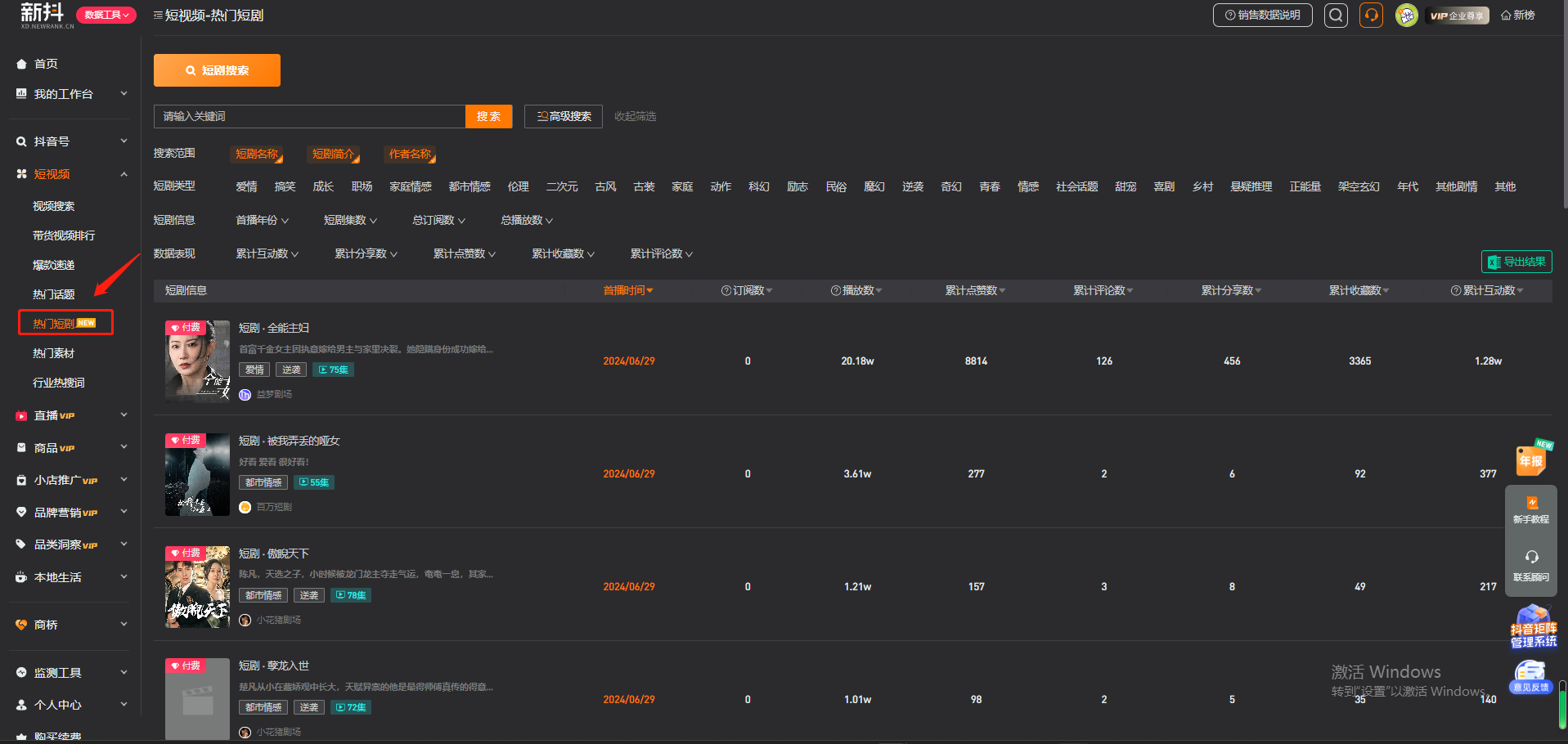Focus the 请输入关键词 search field
This screenshot has height=744, width=1568.
pos(309,116)
